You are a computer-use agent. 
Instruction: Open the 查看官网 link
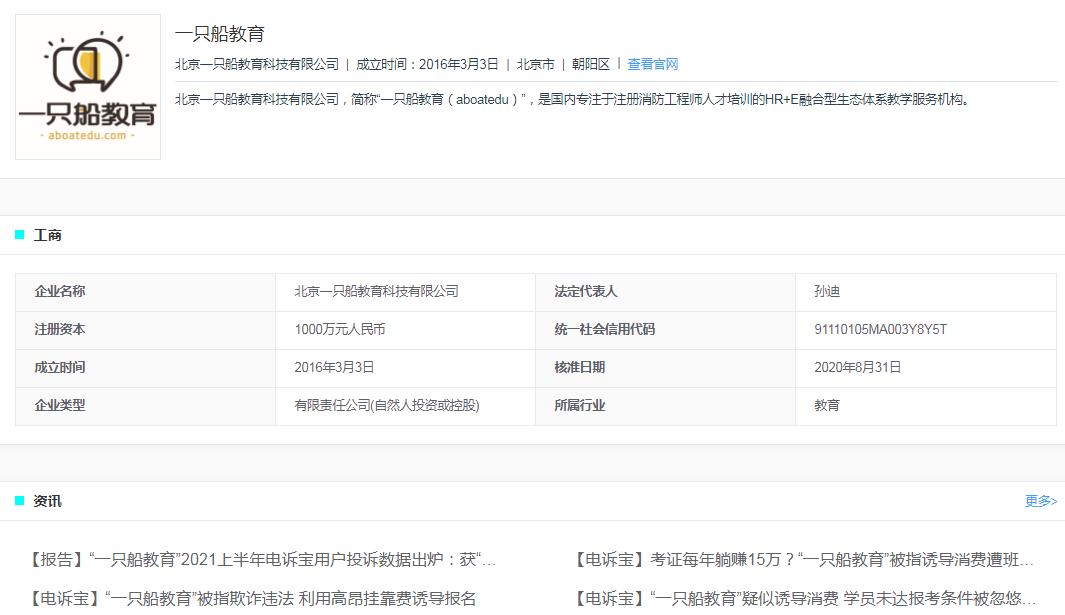(x=652, y=63)
